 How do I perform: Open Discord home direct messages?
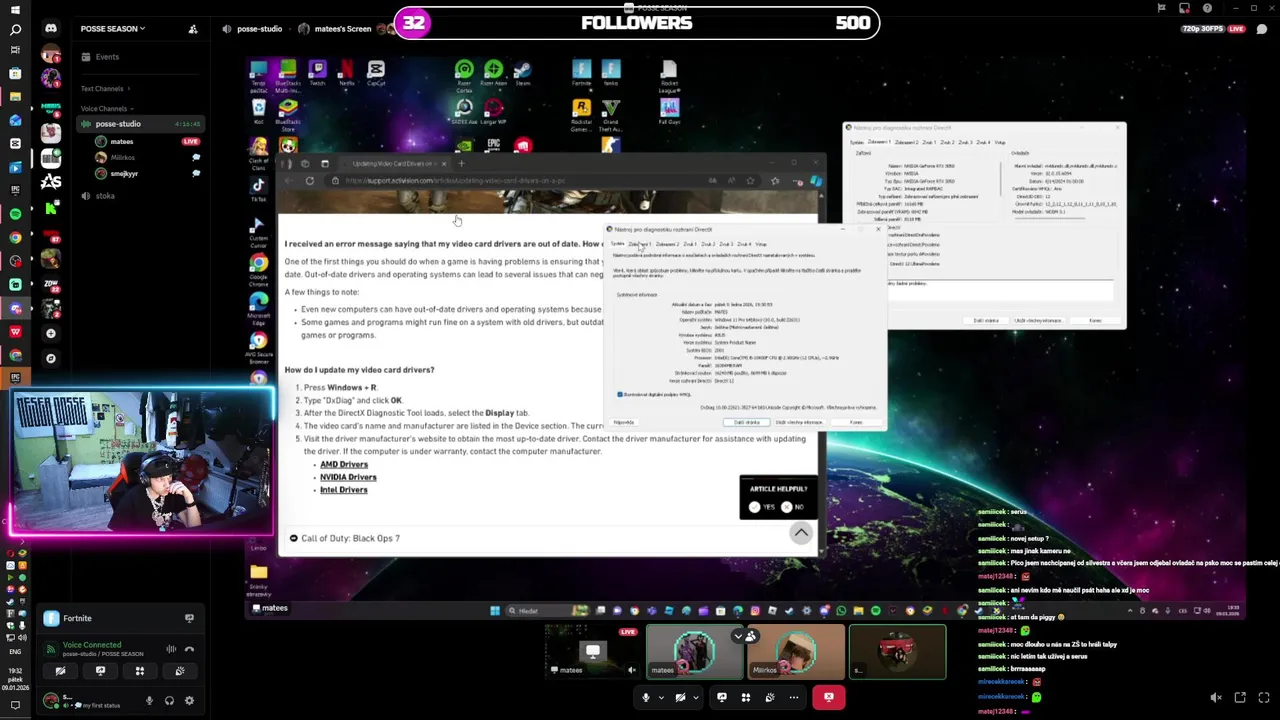click(51, 28)
